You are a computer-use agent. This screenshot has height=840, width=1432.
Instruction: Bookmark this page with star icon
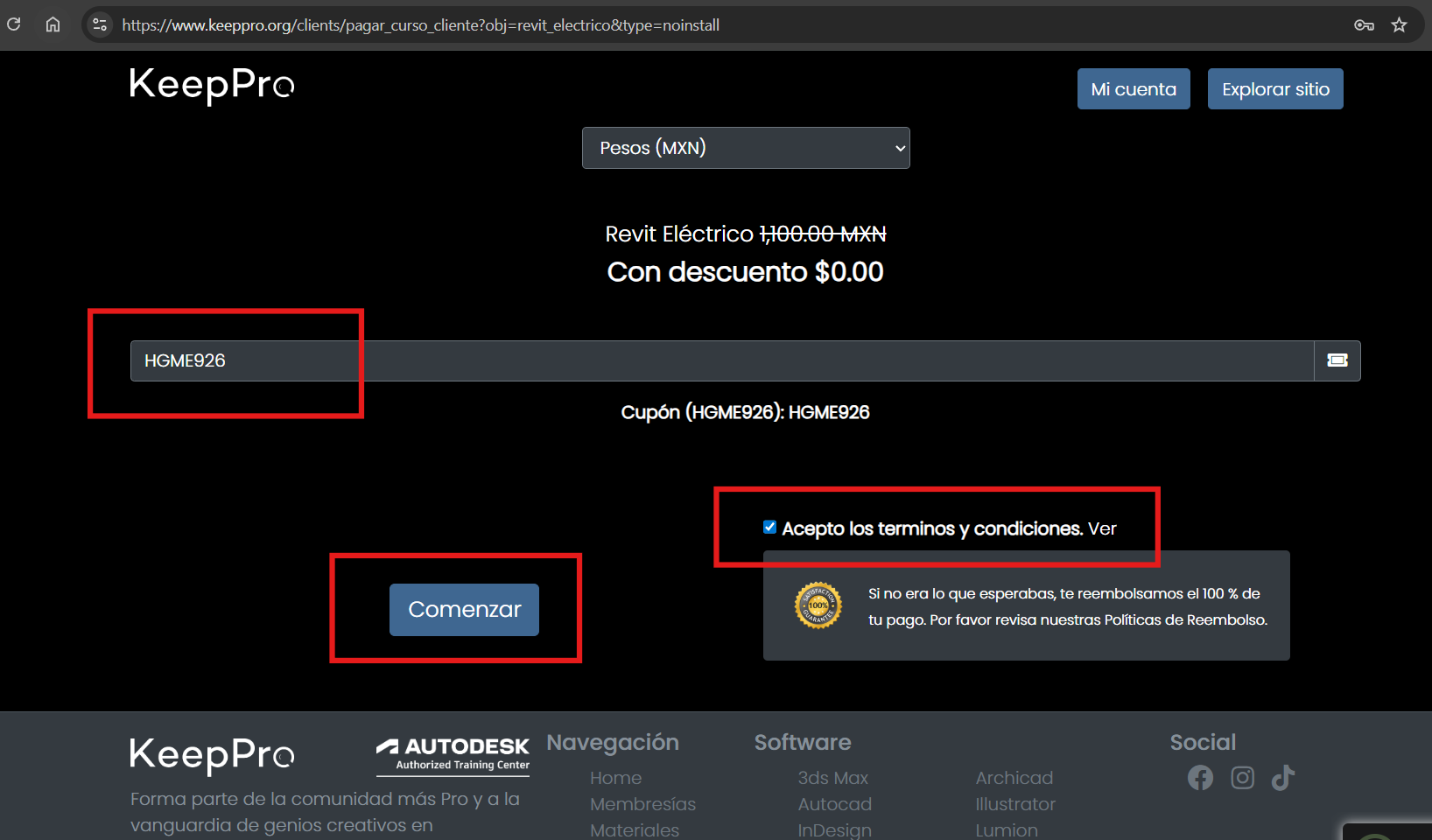click(x=1400, y=24)
